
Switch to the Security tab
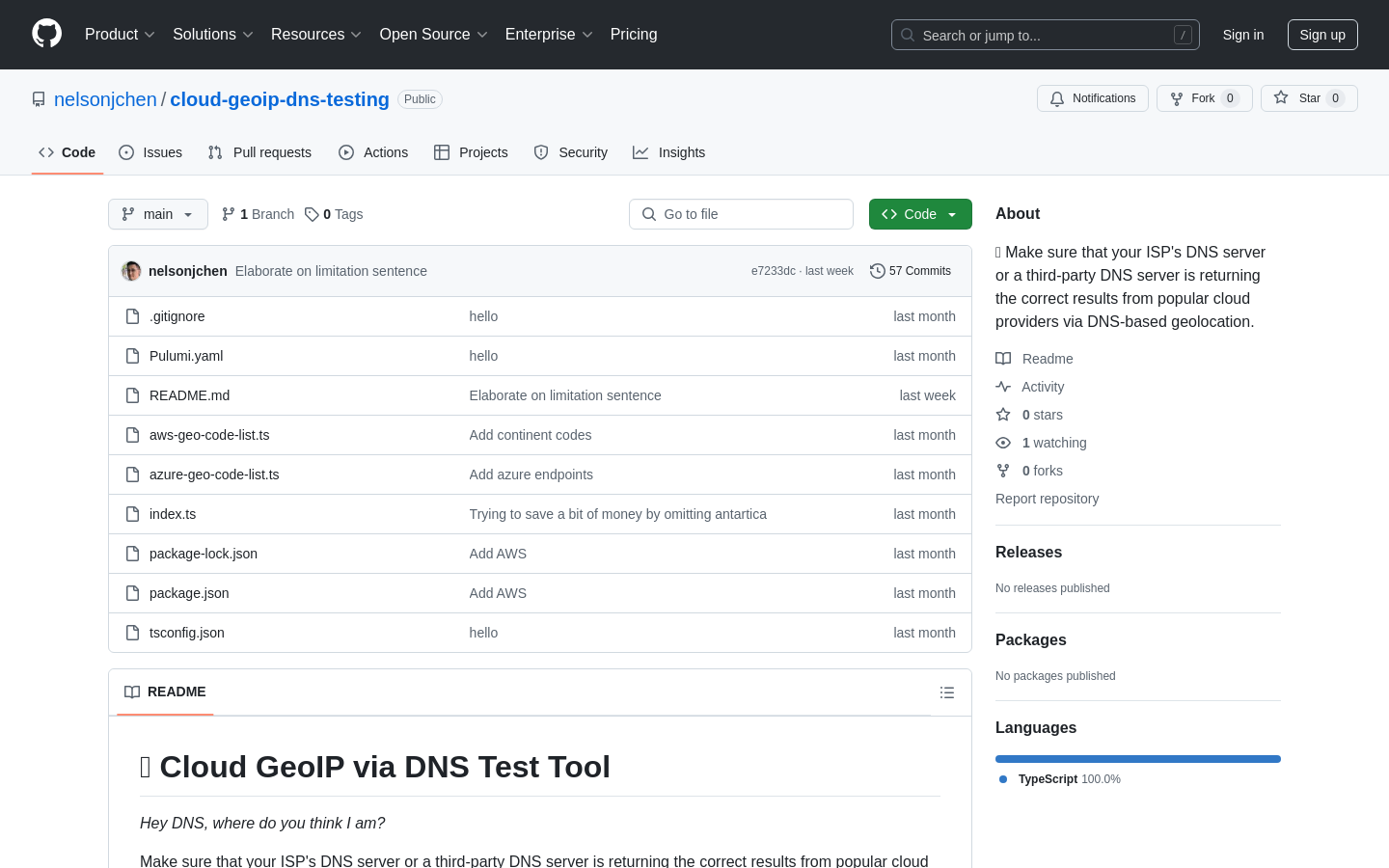coord(571,152)
